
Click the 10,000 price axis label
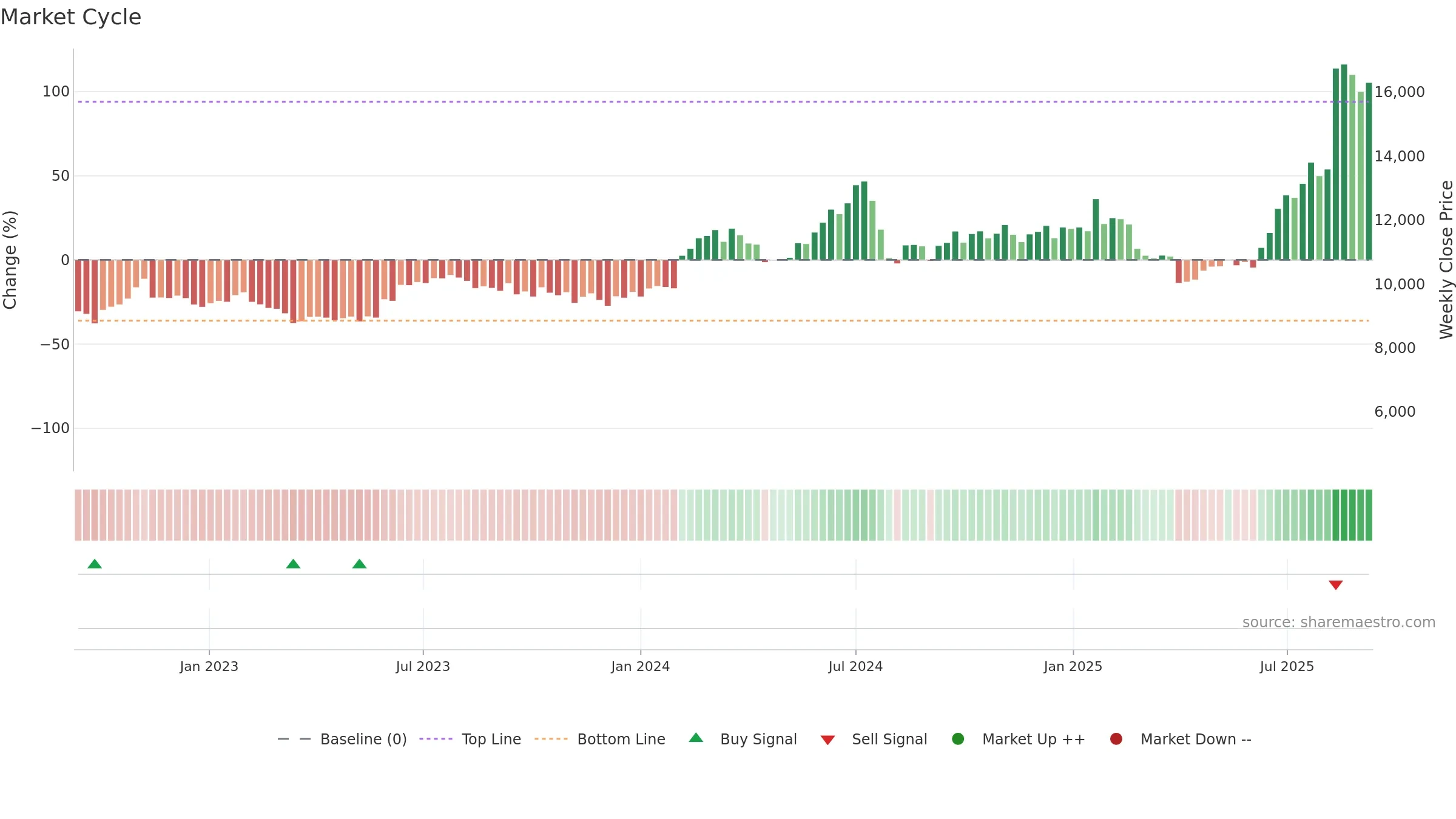(1400, 284)
